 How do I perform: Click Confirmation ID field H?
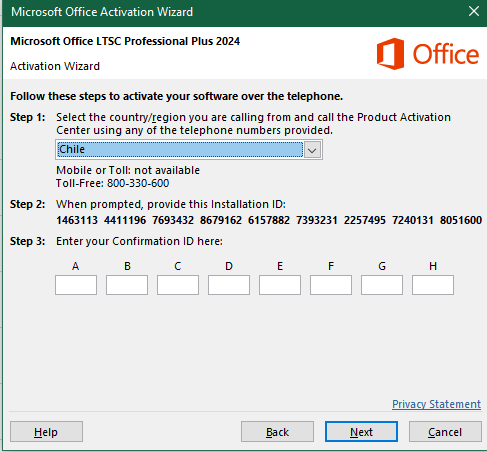click(433, 285)
